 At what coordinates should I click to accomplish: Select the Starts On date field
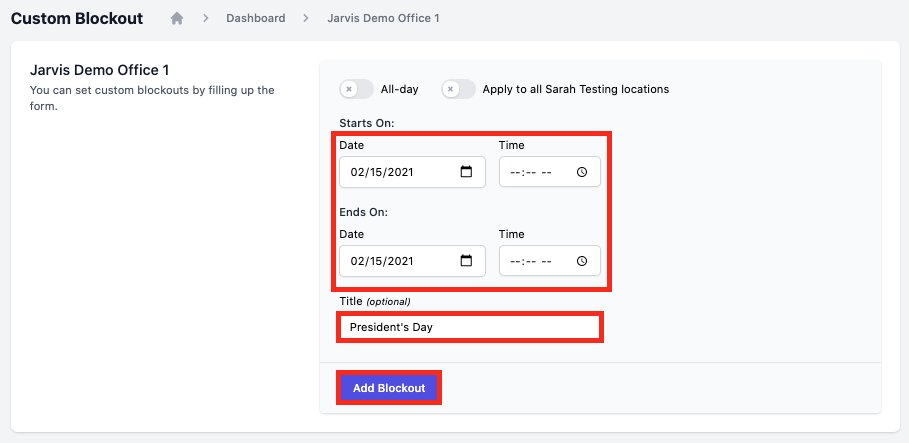point(412,172)
